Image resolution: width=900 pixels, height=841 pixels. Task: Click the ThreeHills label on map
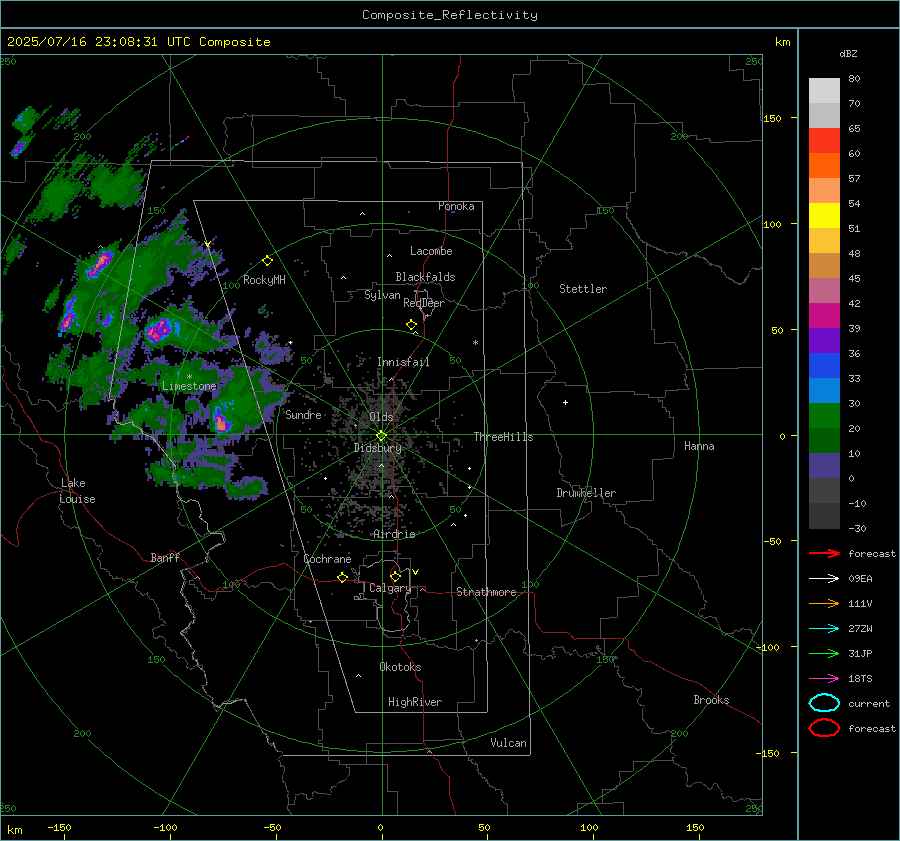tap(503, 437)
